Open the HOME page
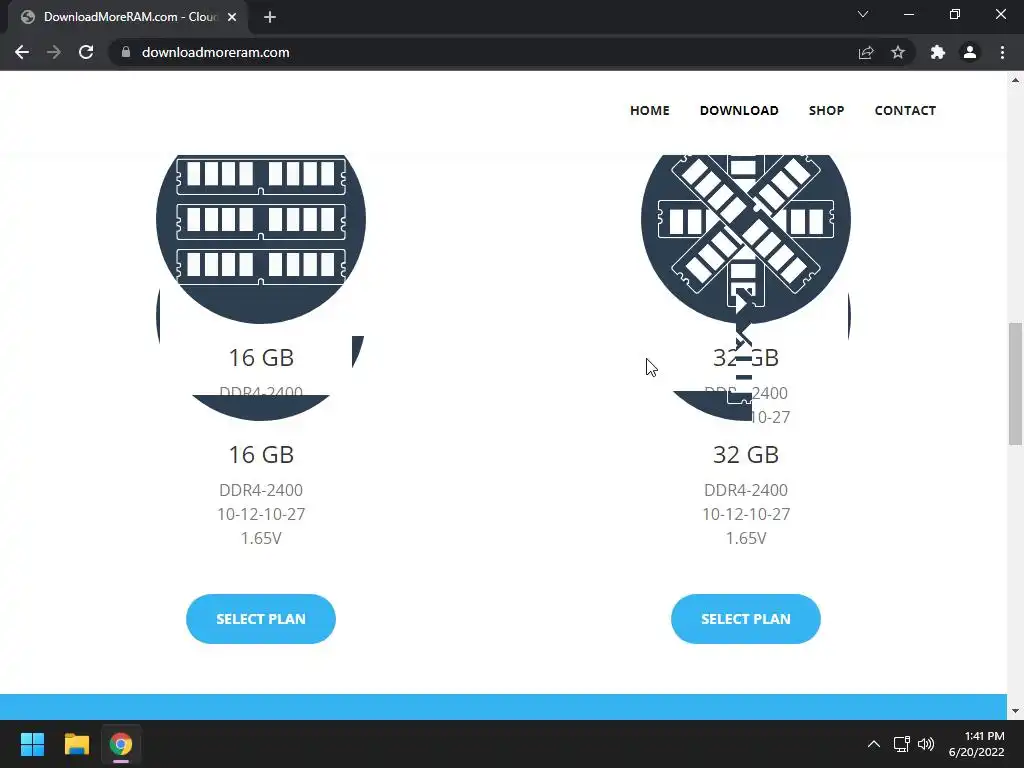Image resolution: width=1024 pixels, height=768 pixels. (x=650, y=110)
